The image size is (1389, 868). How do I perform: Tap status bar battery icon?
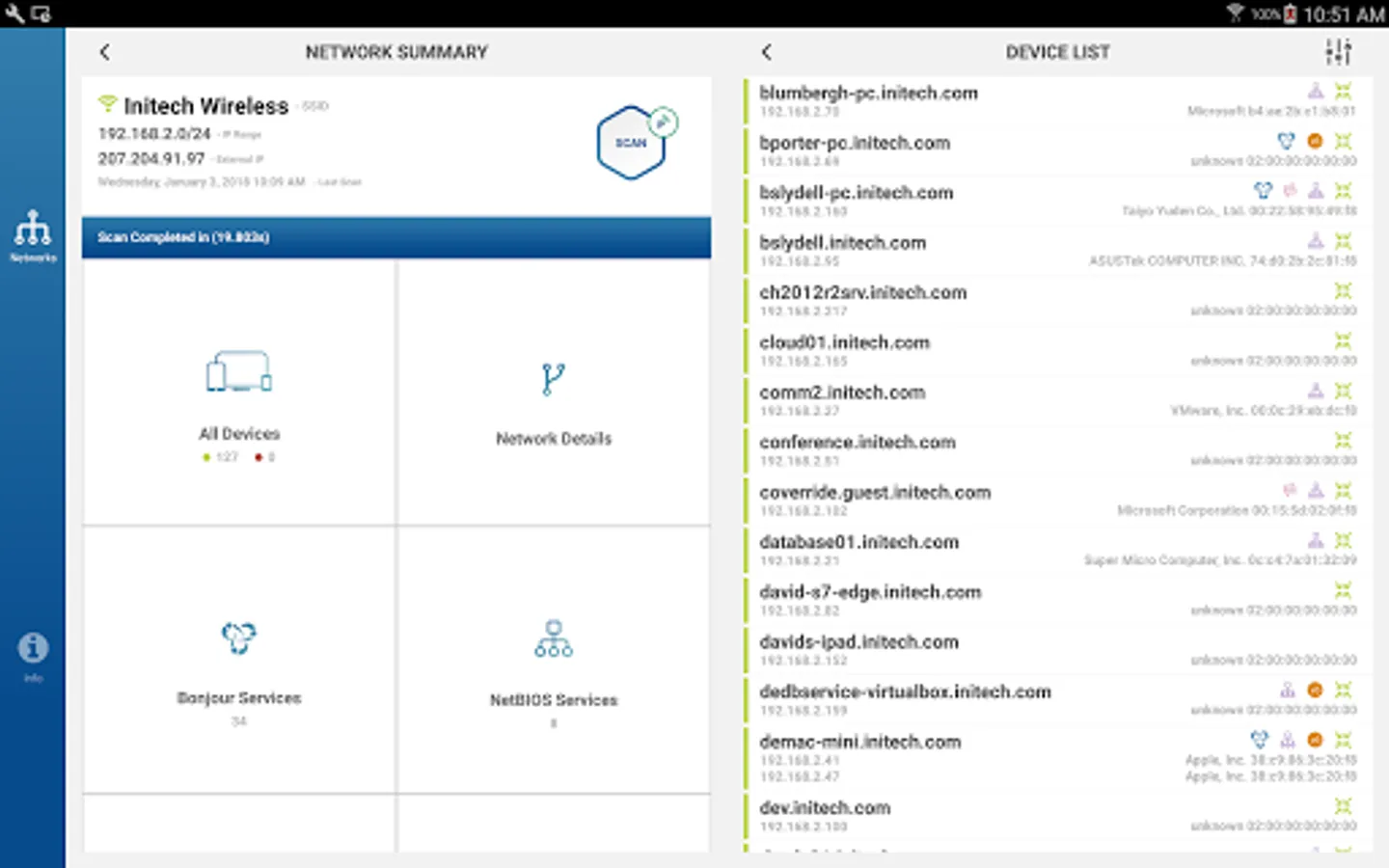1290,14
